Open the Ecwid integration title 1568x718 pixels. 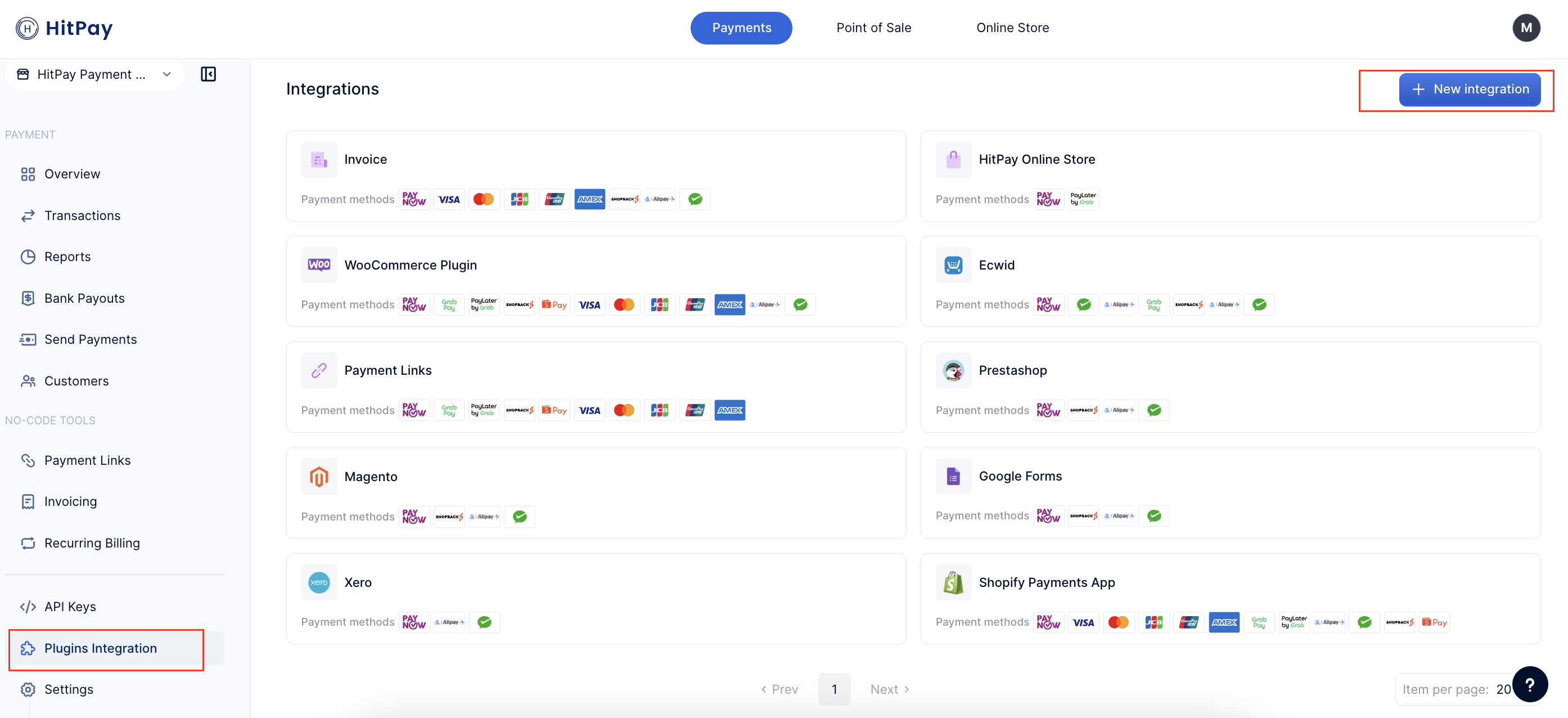(997, 265)
